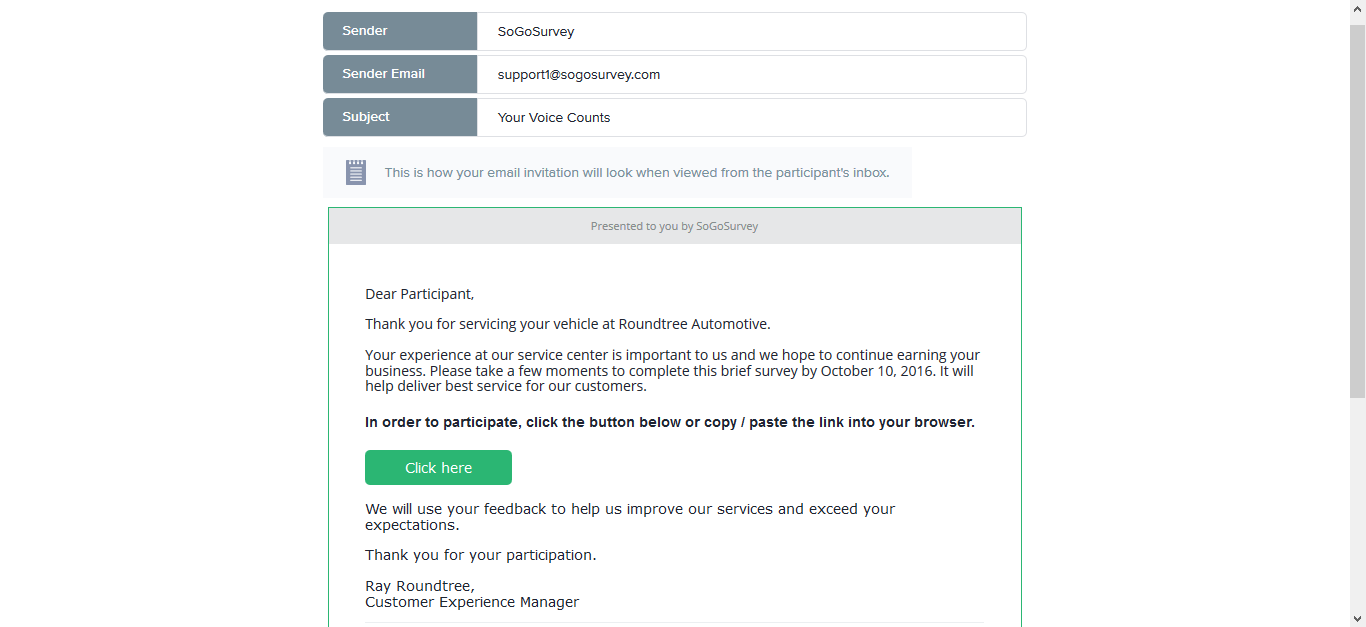Click the "Customer Experience Manager" title line

click(x=472, y=602)
